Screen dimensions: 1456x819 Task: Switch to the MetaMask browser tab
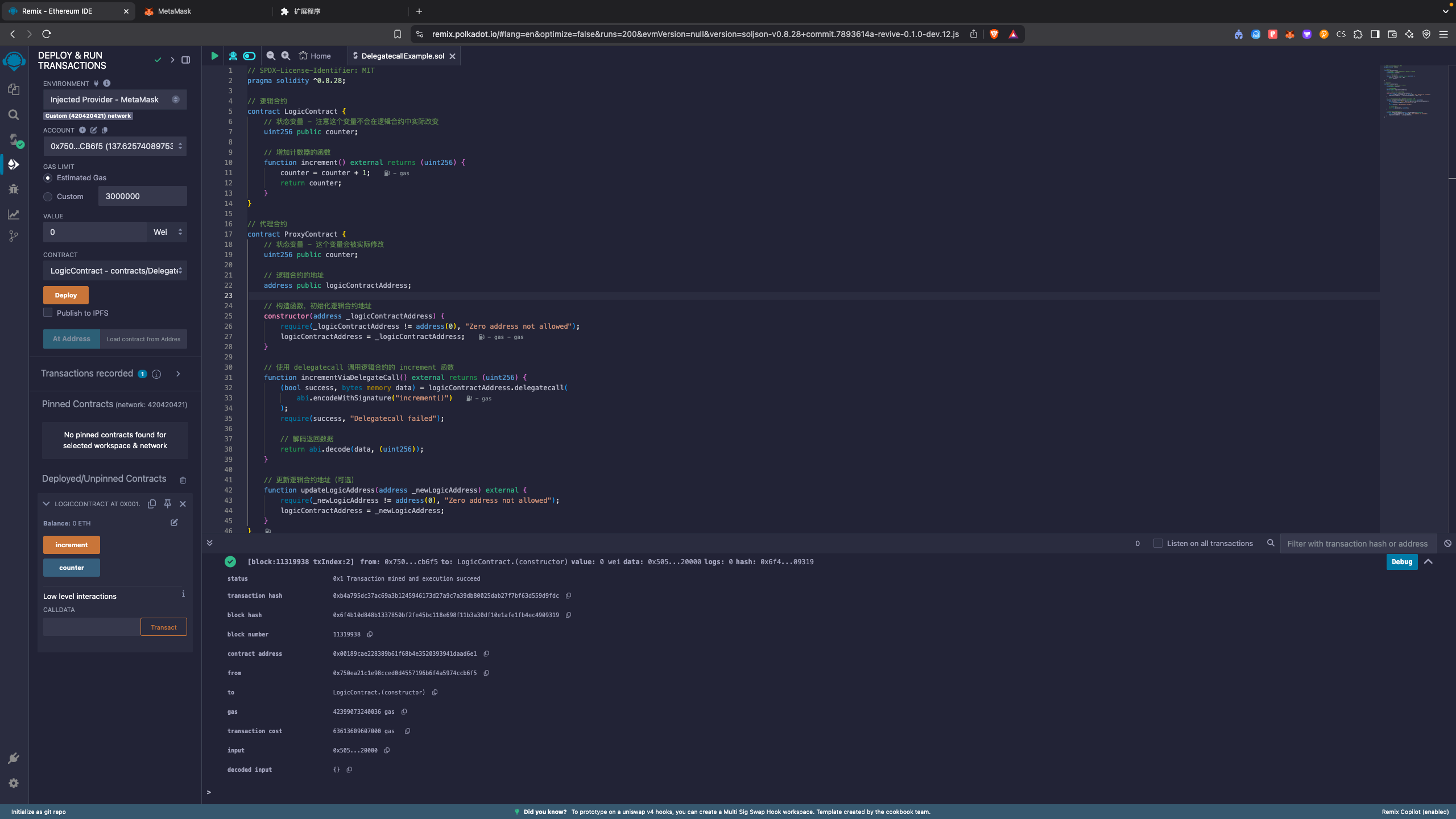(x=174, y=11)
